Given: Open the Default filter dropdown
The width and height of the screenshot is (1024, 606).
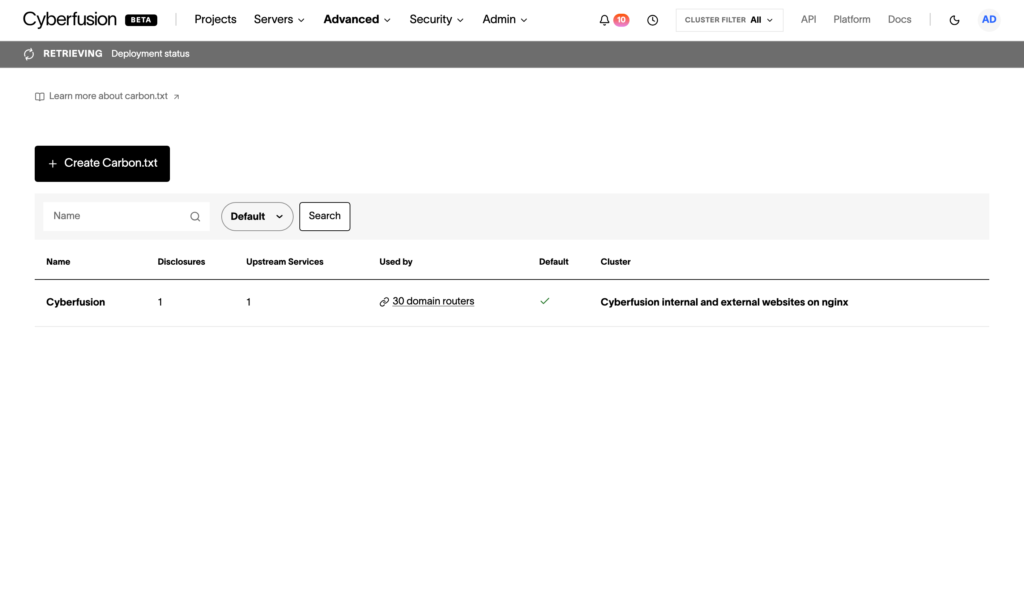Looking at the screenshot, I should pos(257,216).
